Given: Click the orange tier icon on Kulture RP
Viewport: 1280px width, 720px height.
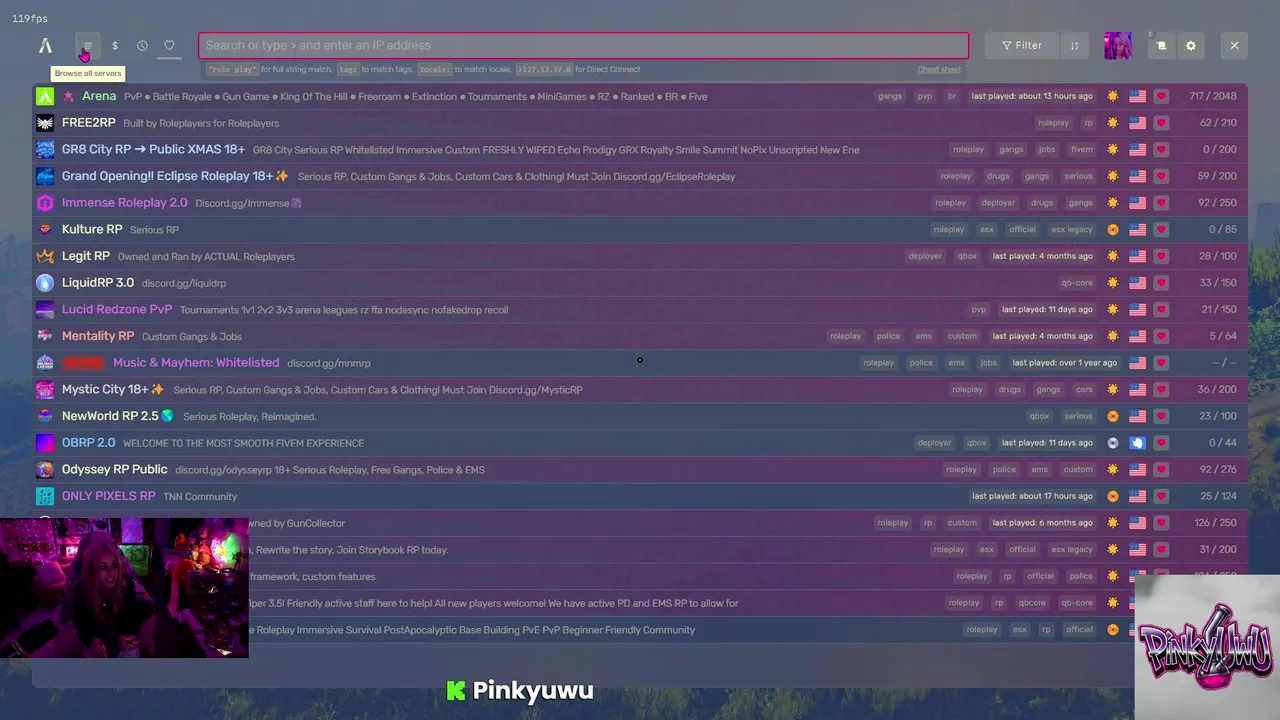Looking at the screenshot, I should [x=1113, y=229].
